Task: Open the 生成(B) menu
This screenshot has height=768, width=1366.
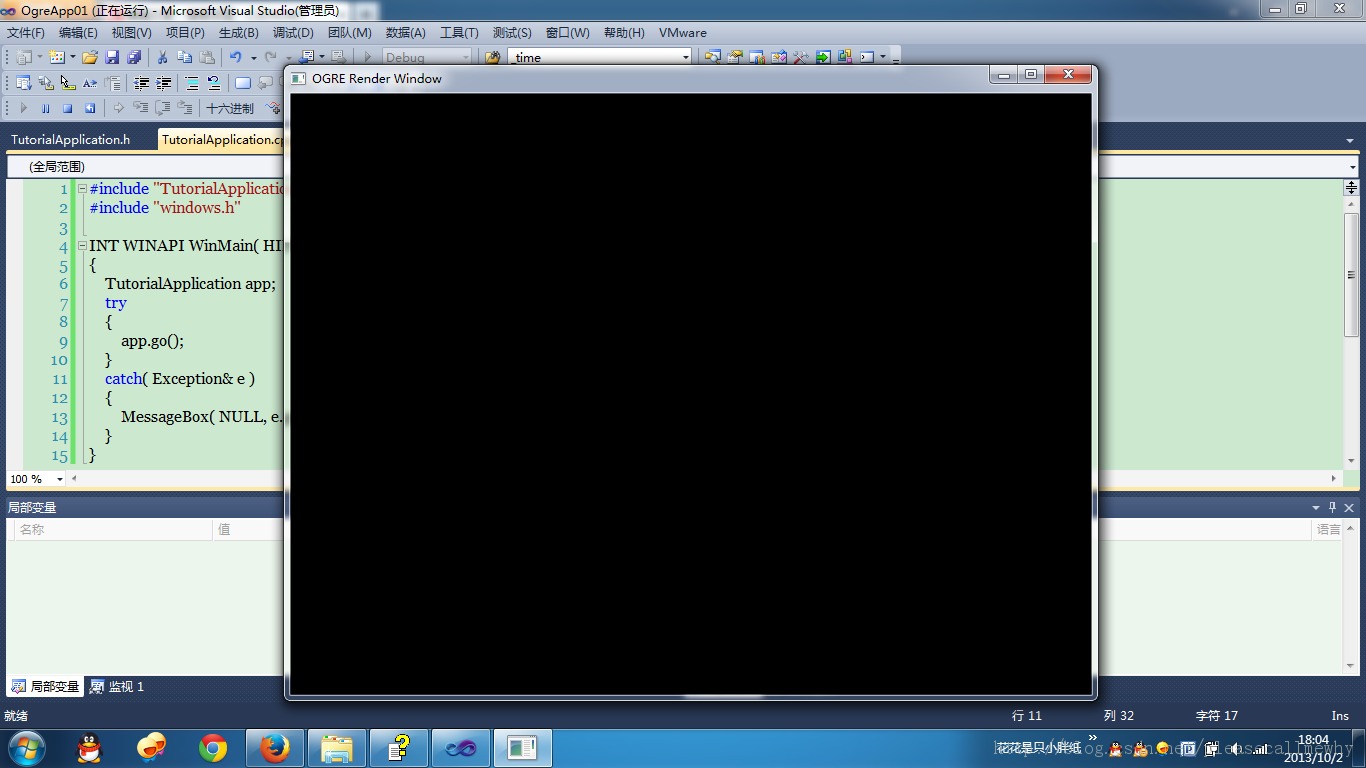Action: [238, 33]
